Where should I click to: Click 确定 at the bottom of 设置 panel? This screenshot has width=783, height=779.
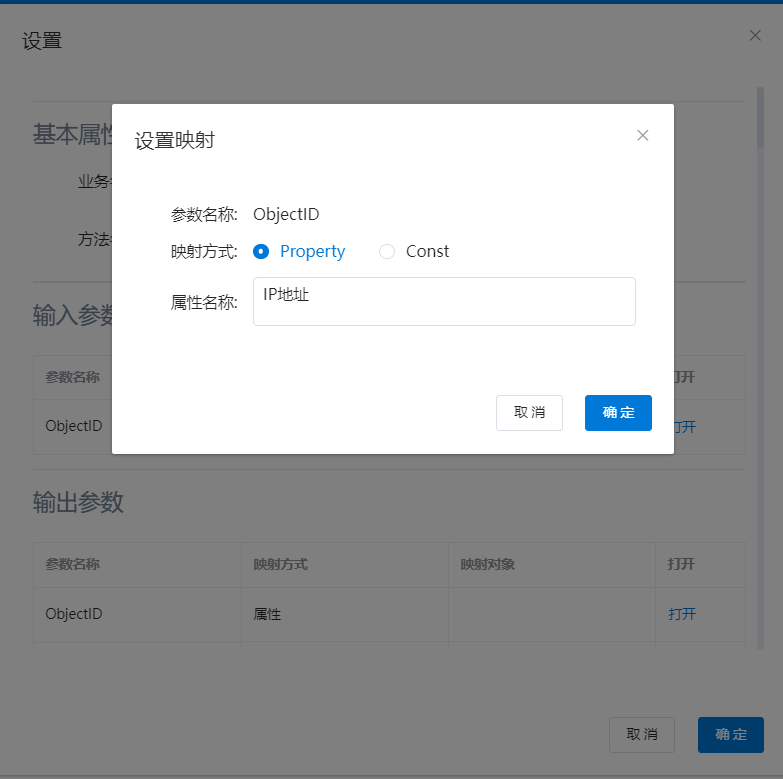pos(730,734)
